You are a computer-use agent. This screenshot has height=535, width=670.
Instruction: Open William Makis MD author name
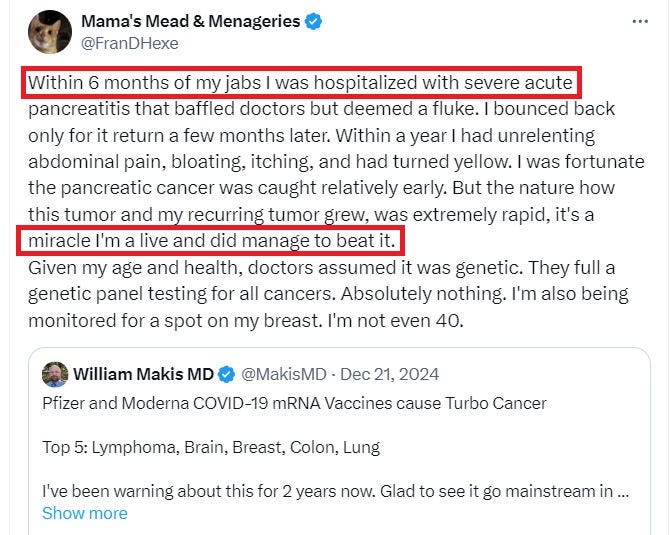click(143, 375)
